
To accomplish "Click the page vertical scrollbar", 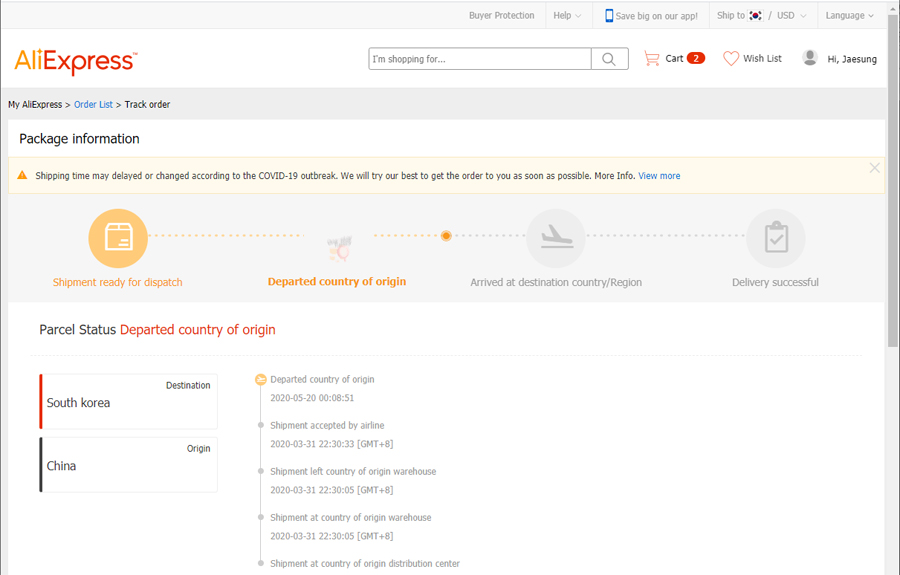I will [893, 181].
